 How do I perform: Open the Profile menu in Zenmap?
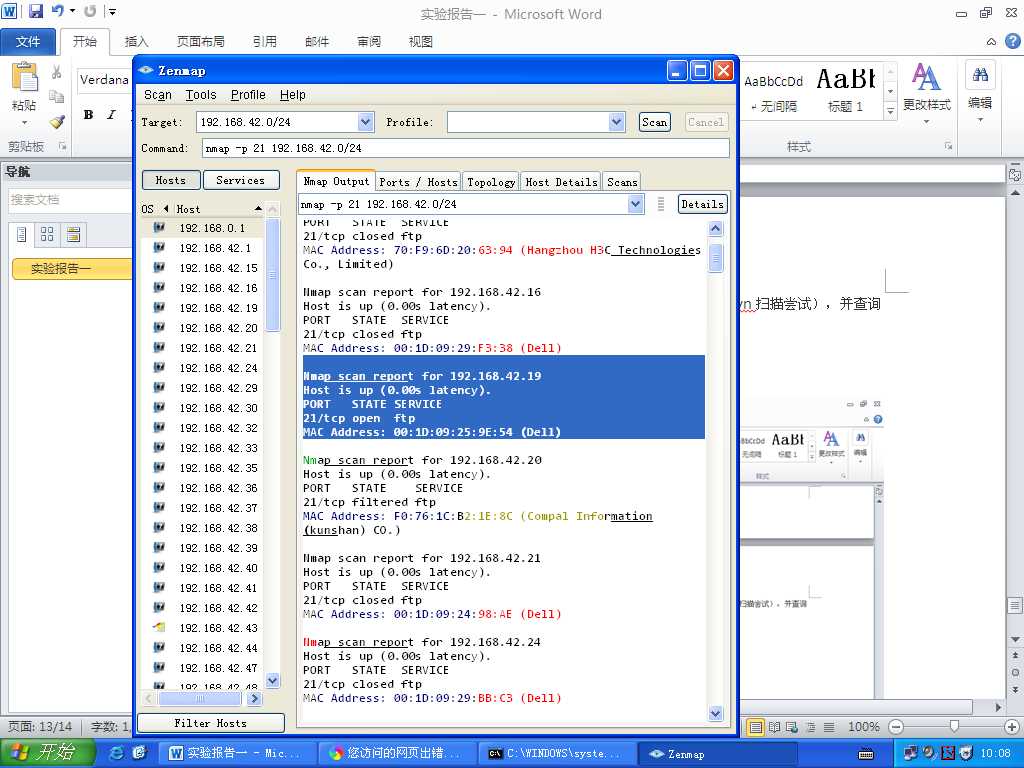(x=248, y=95)
